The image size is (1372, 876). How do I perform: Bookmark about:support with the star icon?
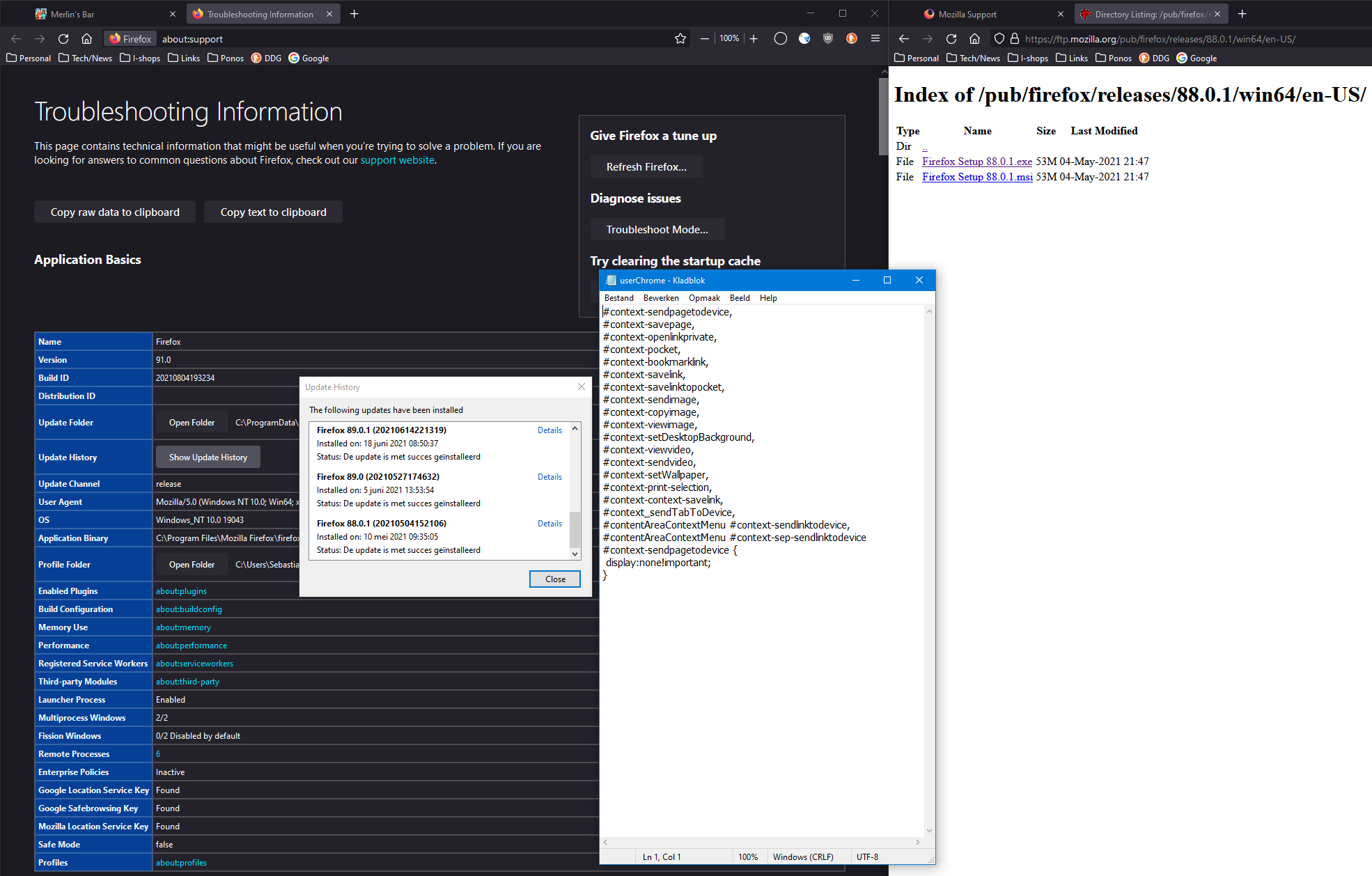[x=680, y=39]
